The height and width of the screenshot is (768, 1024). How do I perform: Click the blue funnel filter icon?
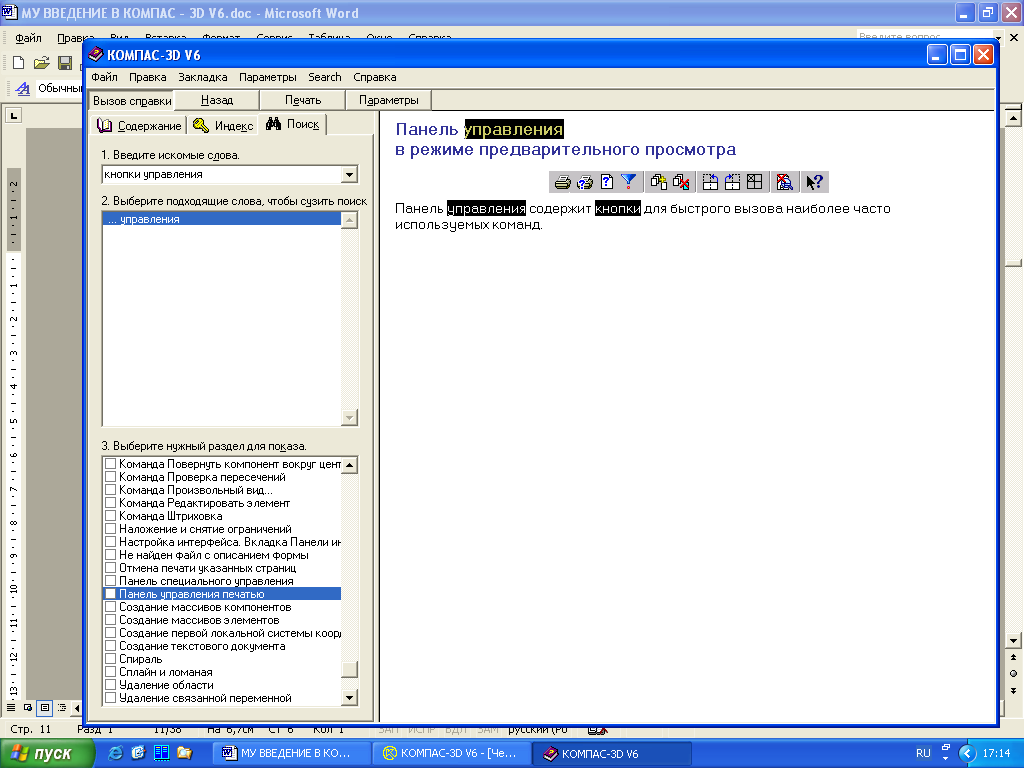tap(628, 182)
